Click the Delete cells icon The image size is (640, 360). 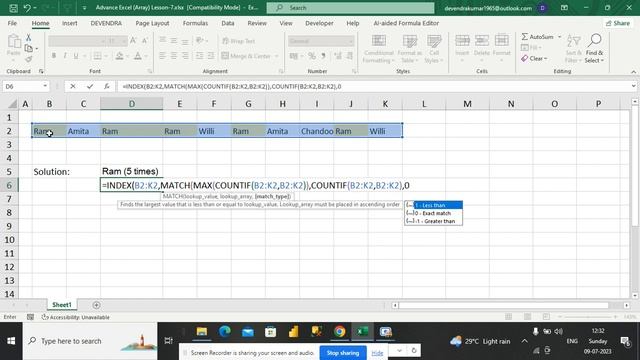(x=482, y=41)
